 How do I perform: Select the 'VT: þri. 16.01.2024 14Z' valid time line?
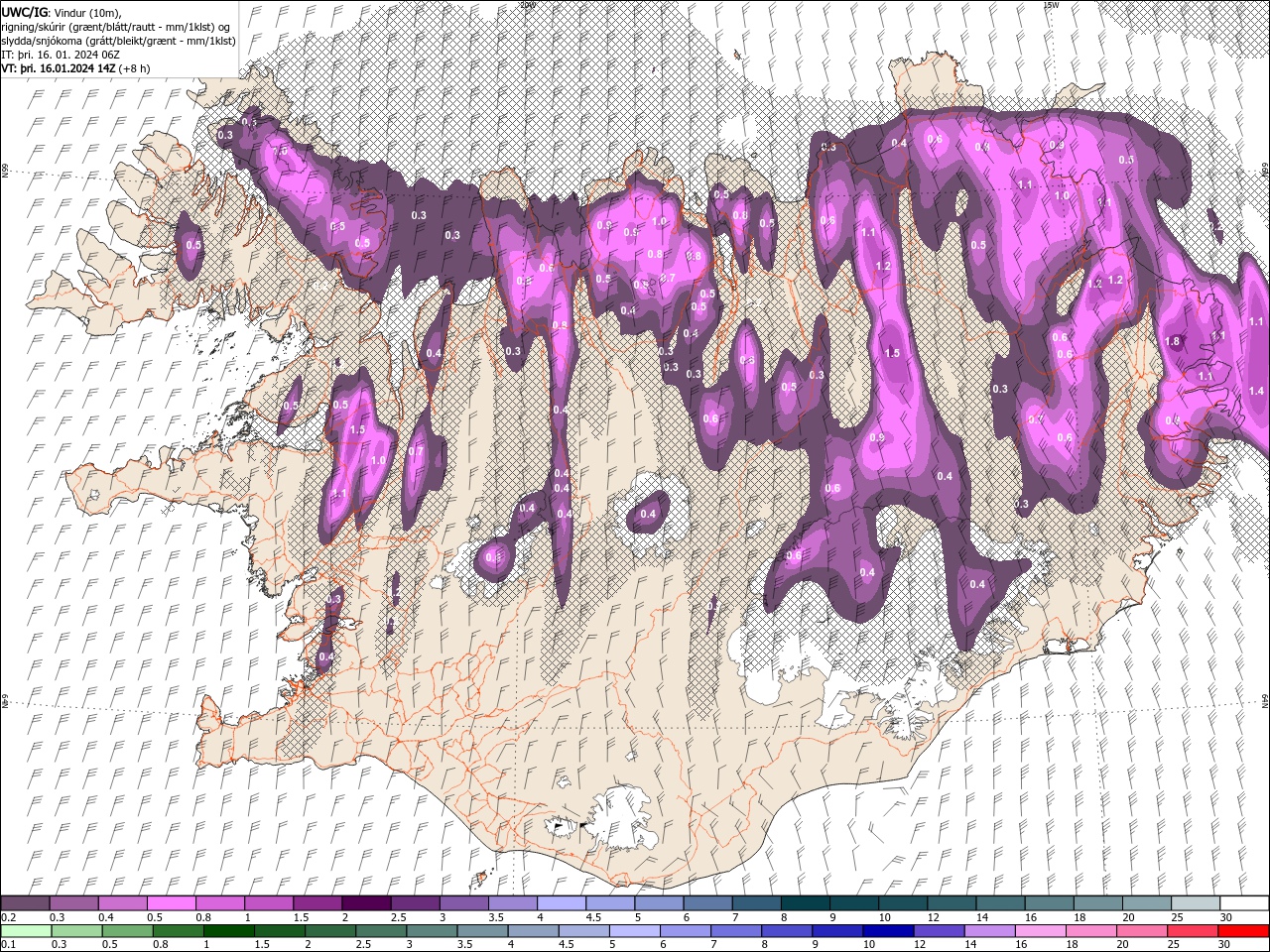59,68
